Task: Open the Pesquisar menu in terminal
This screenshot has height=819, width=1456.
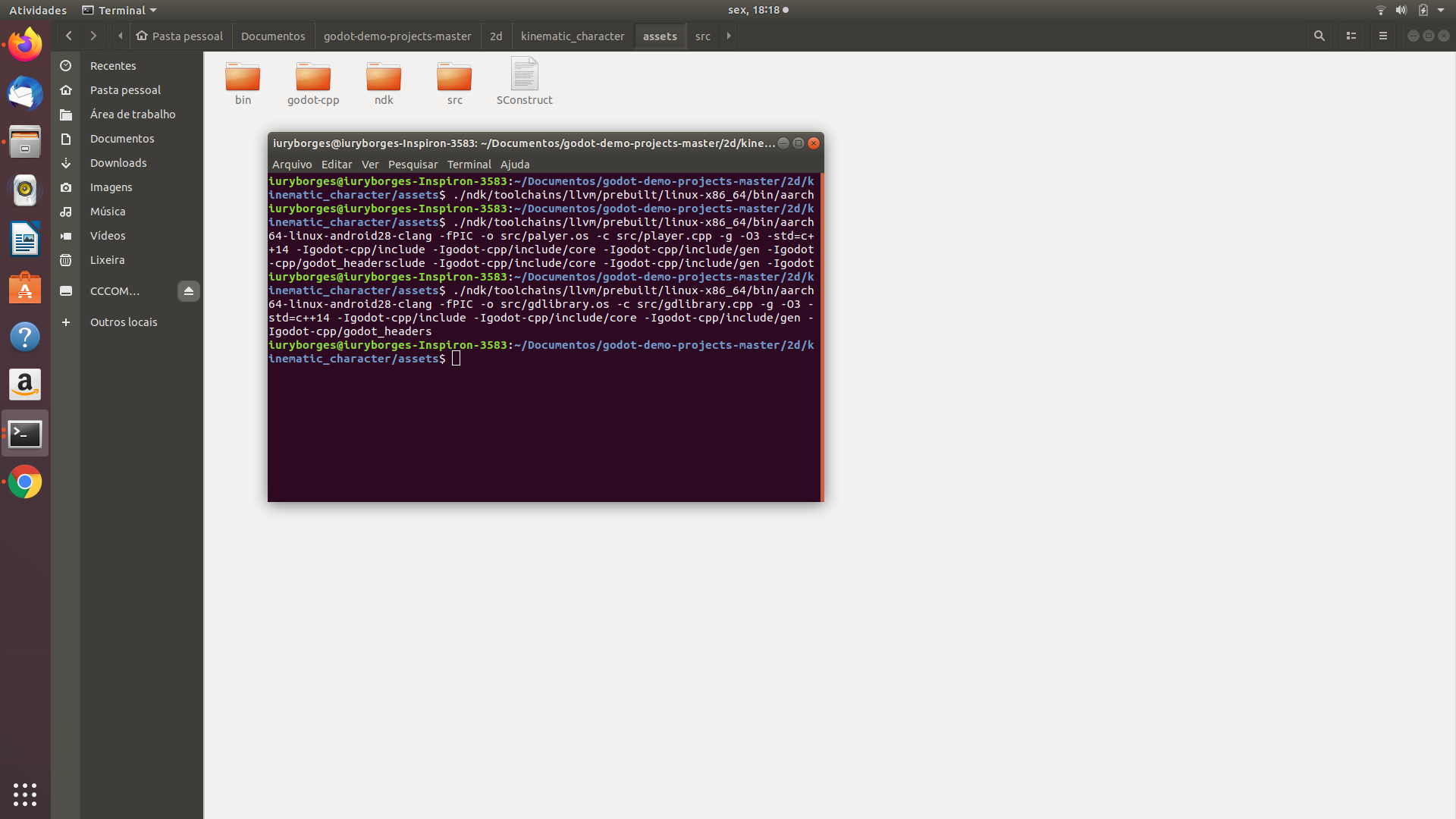Action: (x=413, y=165)
